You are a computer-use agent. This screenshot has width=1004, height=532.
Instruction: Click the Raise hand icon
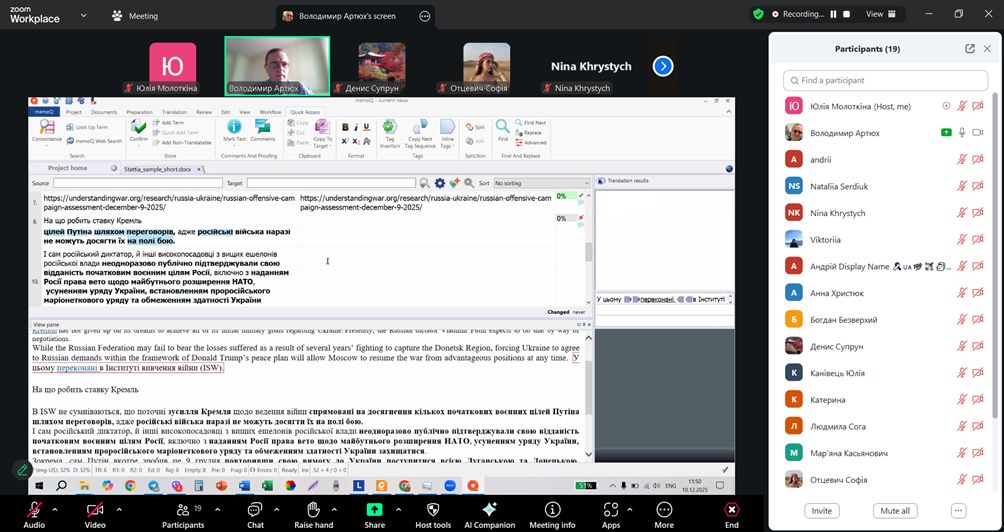(313, 509)
